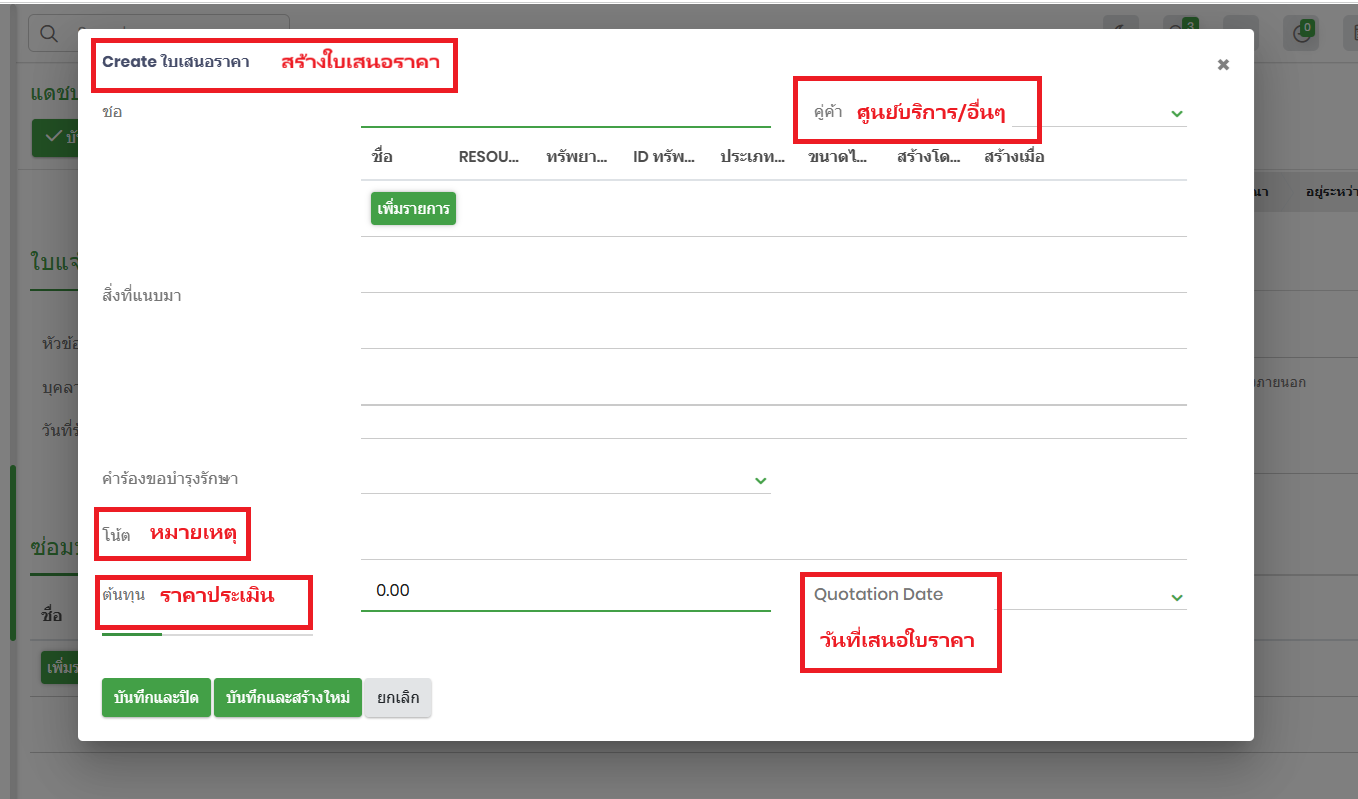Close the Create ใบเสนอราคา dialog with X

(x=1222, y=65)
